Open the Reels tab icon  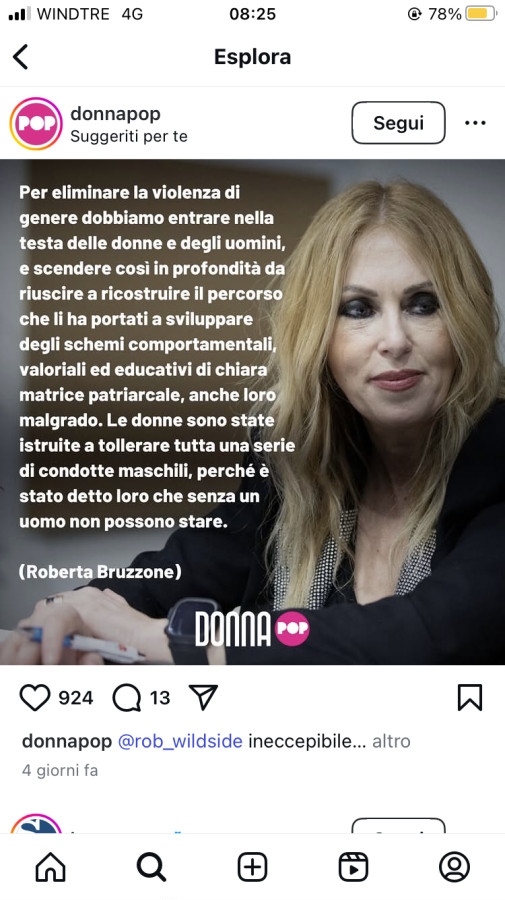[354, 867]
